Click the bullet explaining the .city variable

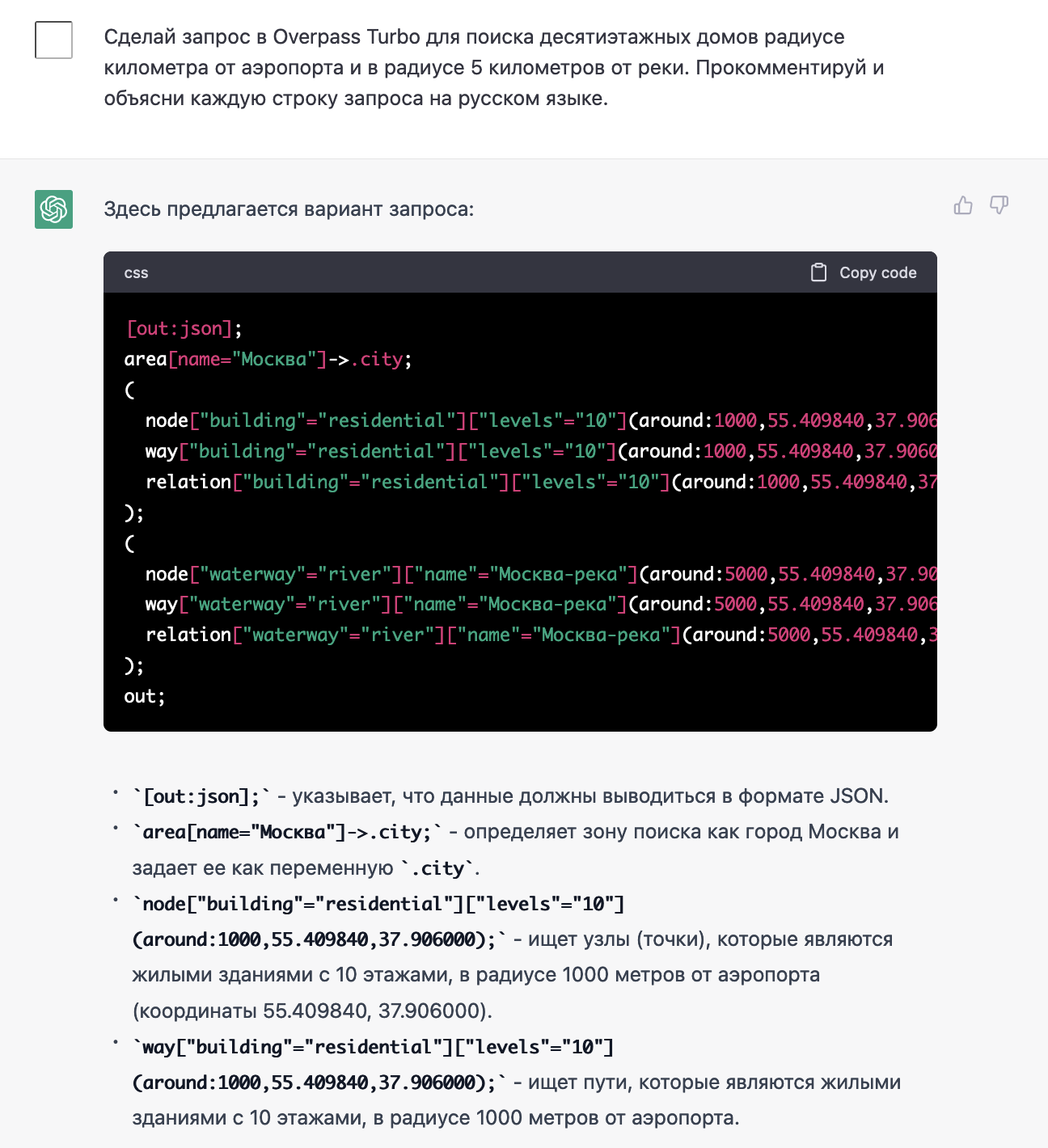(515, 850)
